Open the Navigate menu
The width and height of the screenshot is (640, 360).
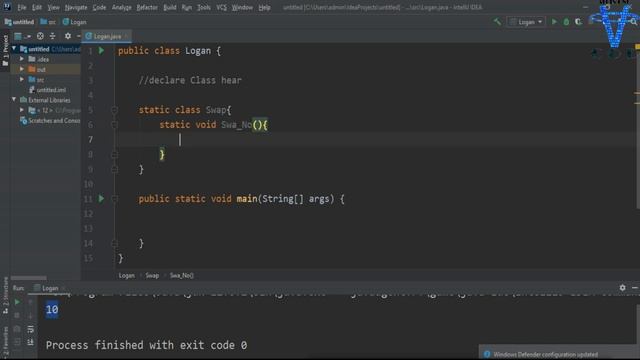(x=76, y=7)
